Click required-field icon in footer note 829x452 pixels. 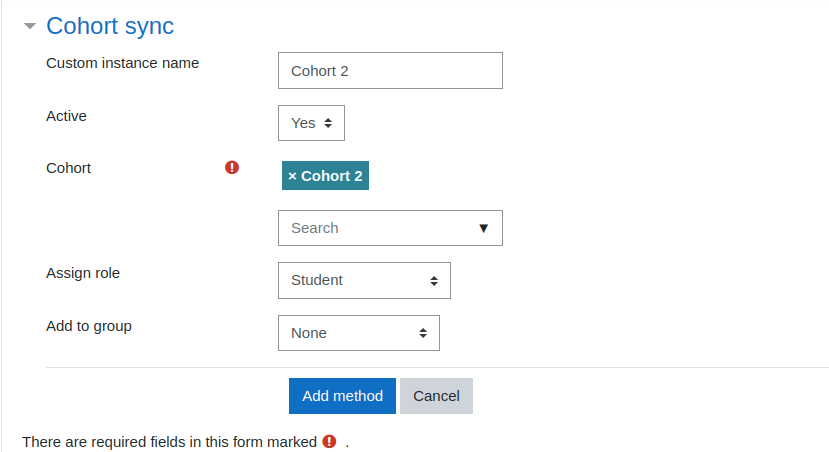329,441
